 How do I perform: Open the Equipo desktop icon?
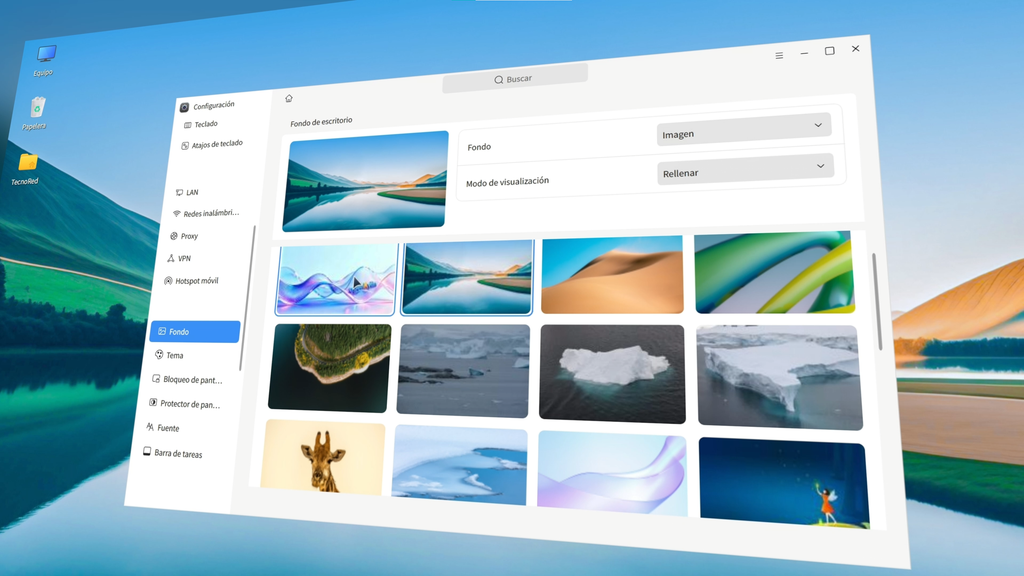pos(45,61)
